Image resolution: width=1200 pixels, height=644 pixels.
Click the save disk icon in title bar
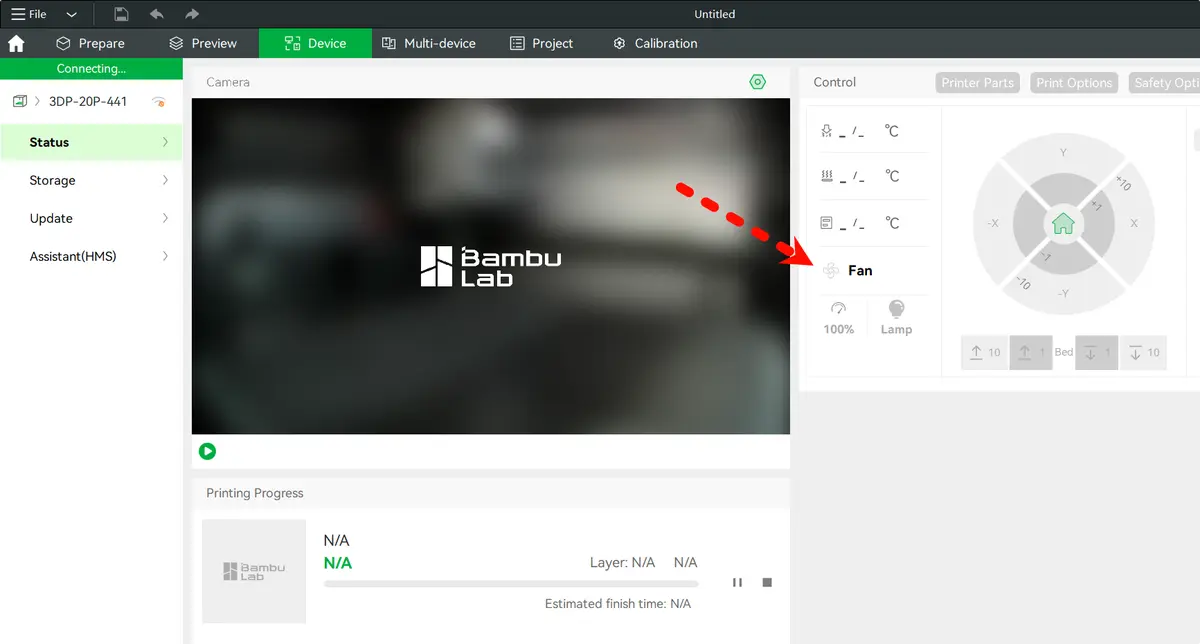click(121, 14)
